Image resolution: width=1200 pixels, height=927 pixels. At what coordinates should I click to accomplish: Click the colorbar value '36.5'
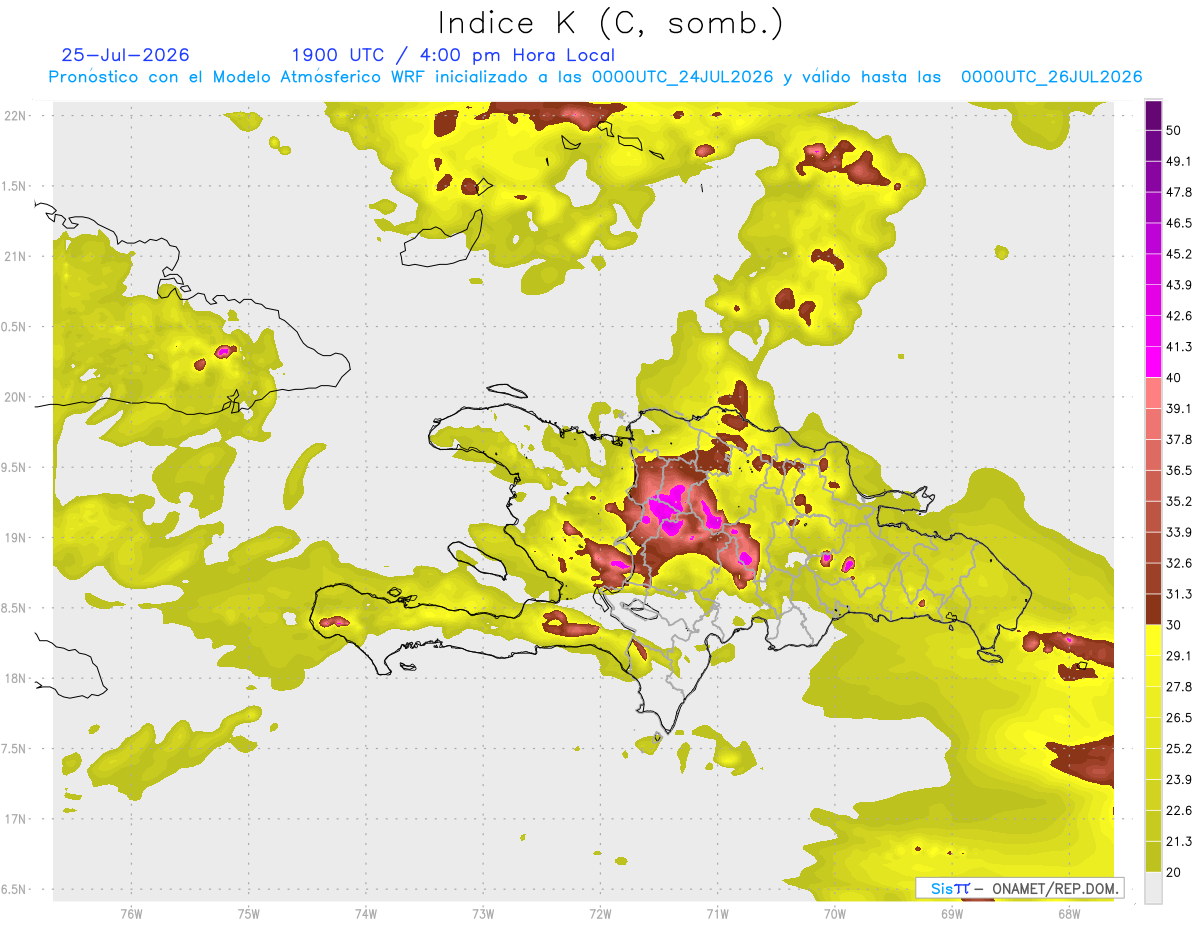tap(1179, 470)
